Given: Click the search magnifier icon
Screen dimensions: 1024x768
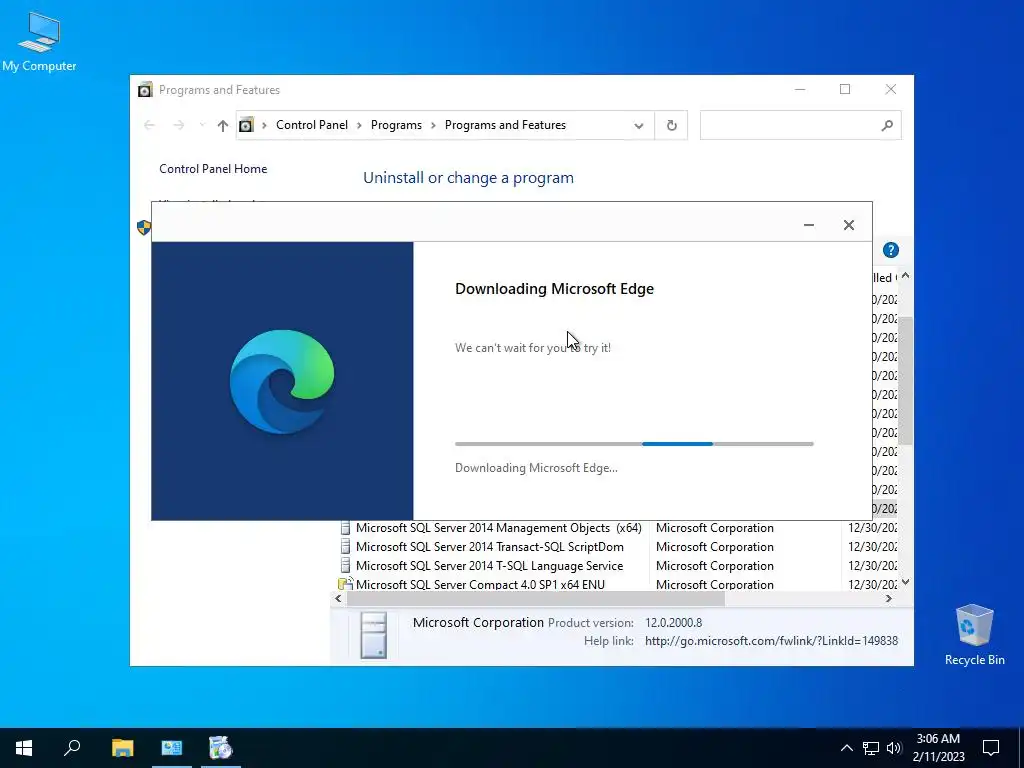Looking at the screenshot, I should click(x=887, y=125).
